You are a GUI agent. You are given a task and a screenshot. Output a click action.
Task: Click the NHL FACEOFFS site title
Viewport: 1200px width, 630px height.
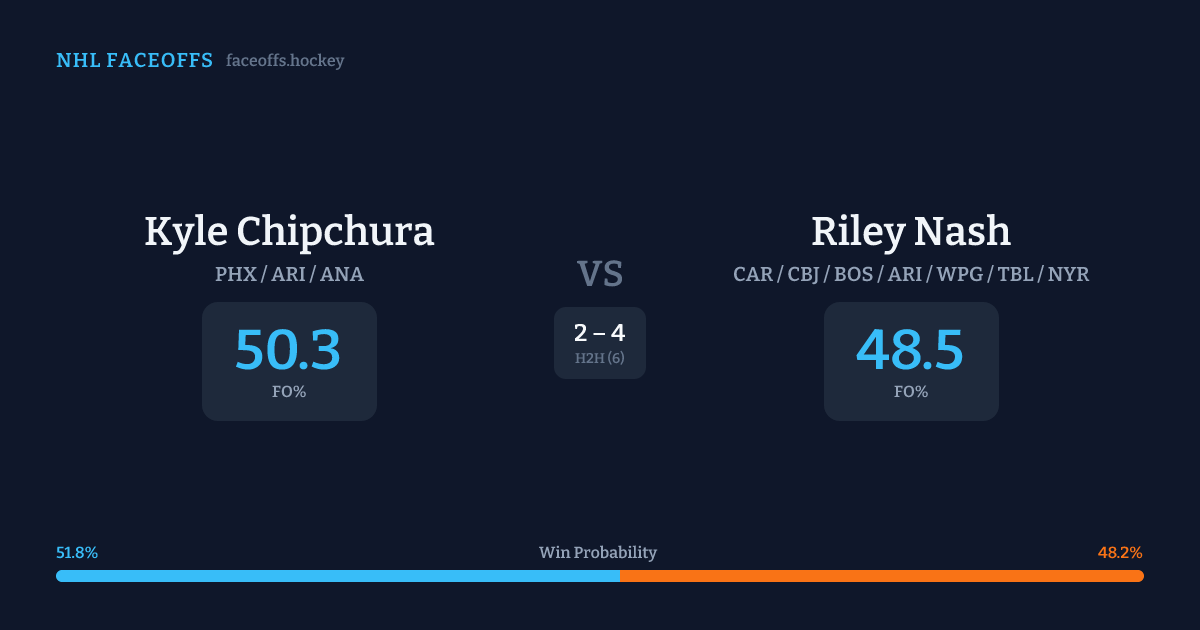tap(134, 61)
